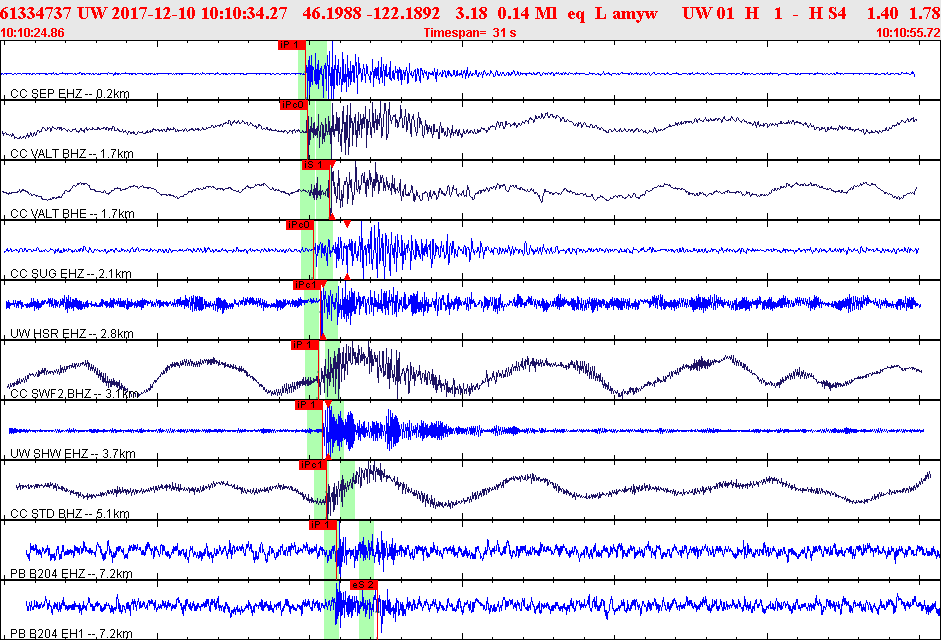Screen dimensions: 941x640
Task: Select the eS 2 pick flag on B204 EH1 trace
Action: pyautogui.click(x=364, y=585)
